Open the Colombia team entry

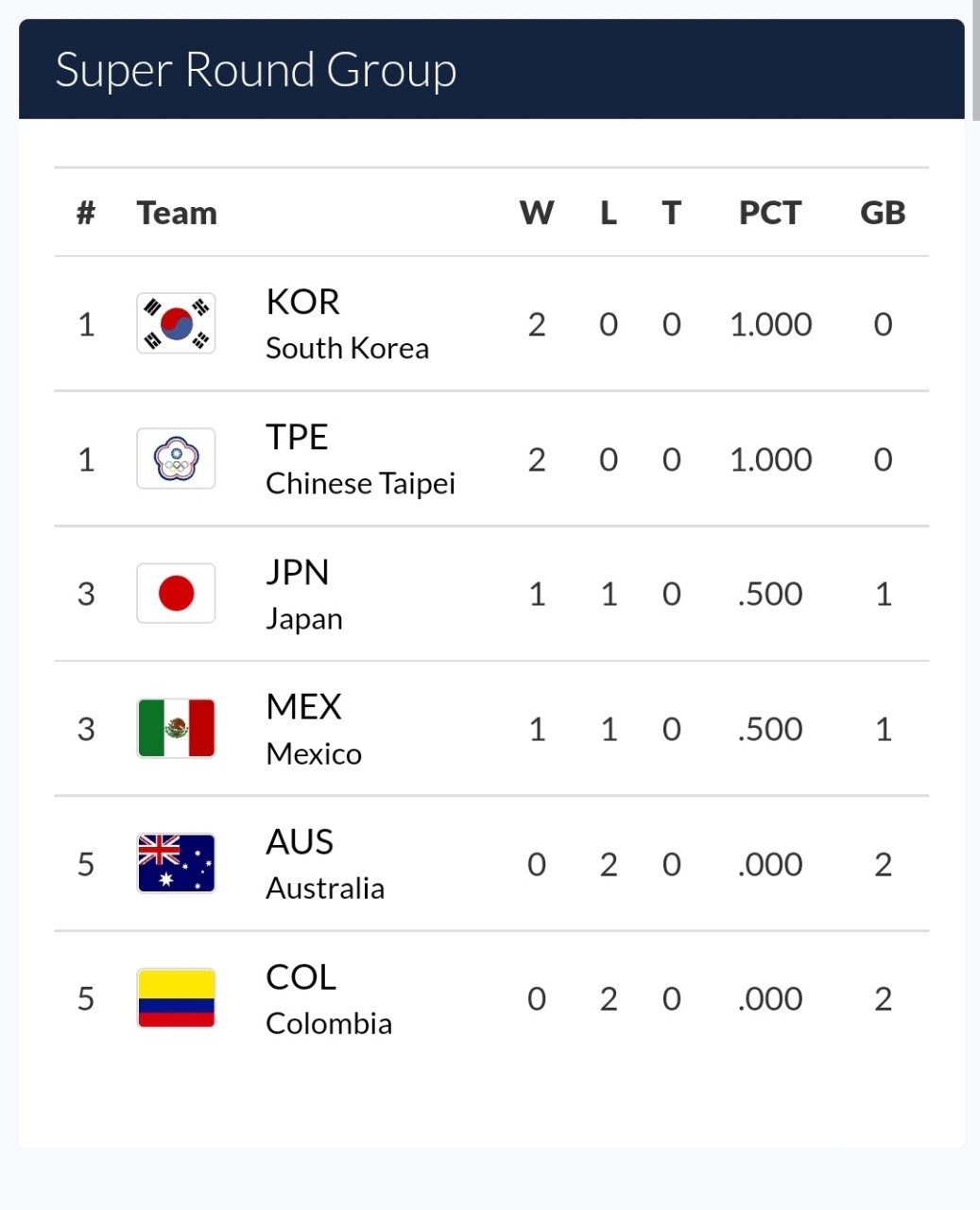pos(329,999)
